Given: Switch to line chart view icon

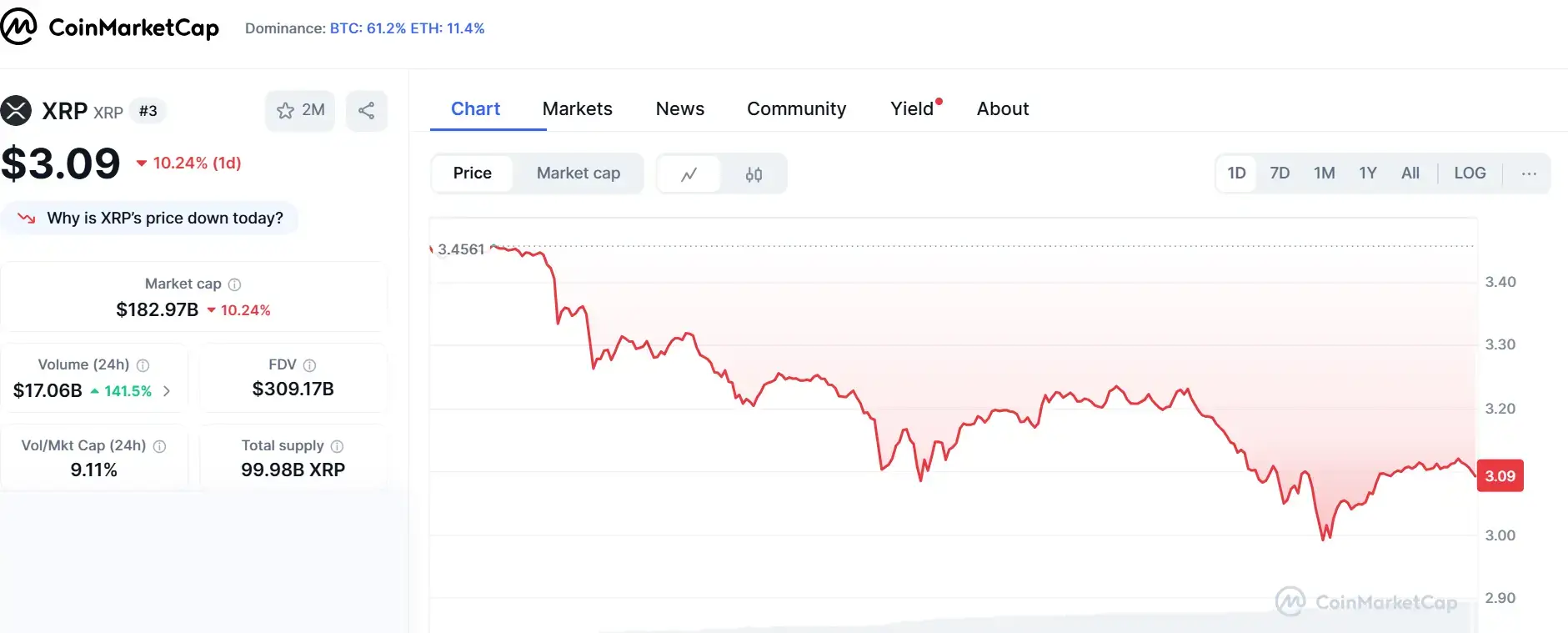Looking at the screenshot, I should click(x=689, y=174).
